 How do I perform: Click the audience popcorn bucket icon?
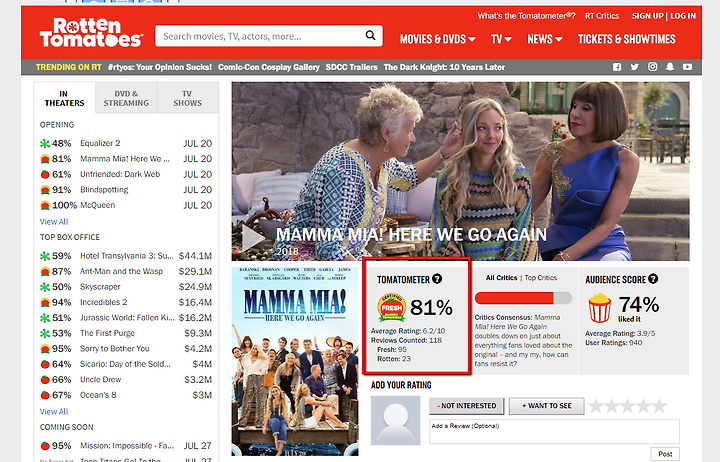(x=600, y=308)
